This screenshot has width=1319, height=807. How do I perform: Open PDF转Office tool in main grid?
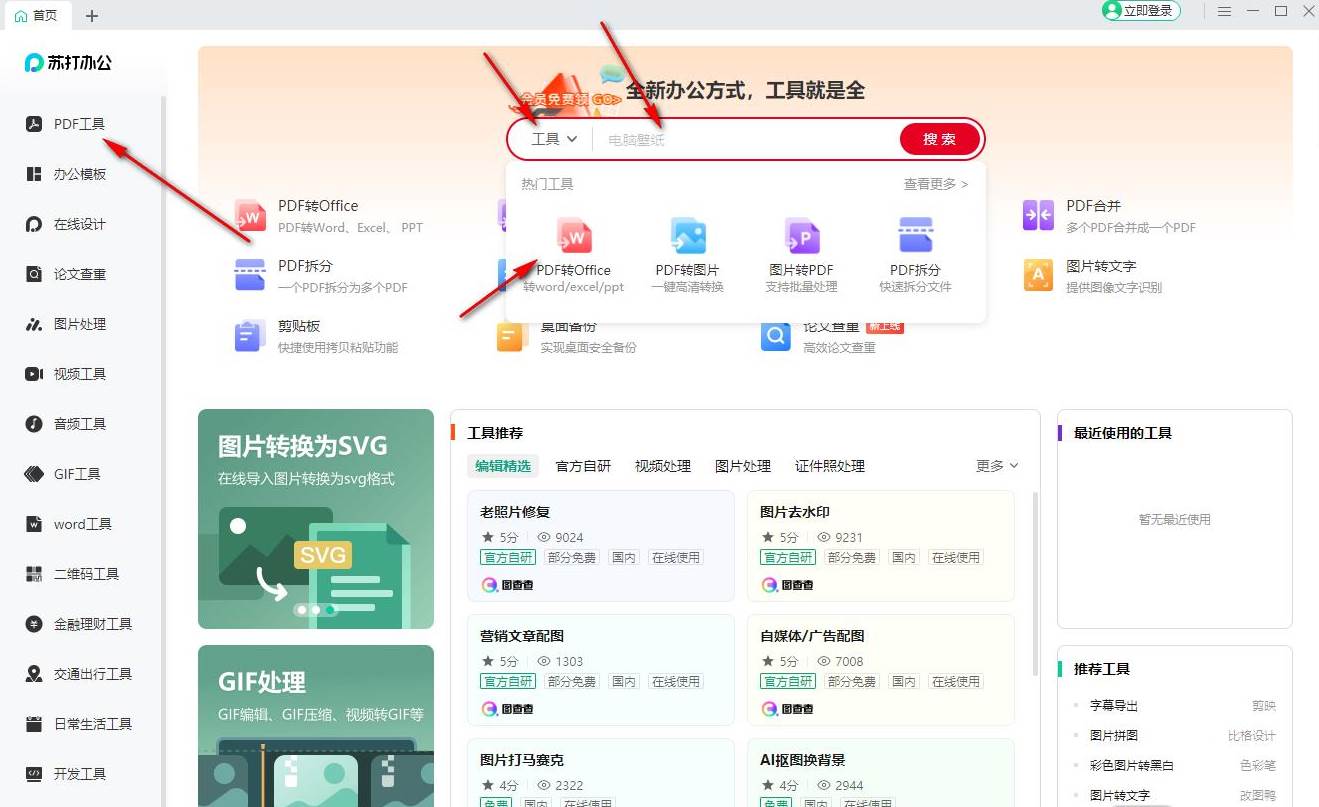(x=328, y=215)
